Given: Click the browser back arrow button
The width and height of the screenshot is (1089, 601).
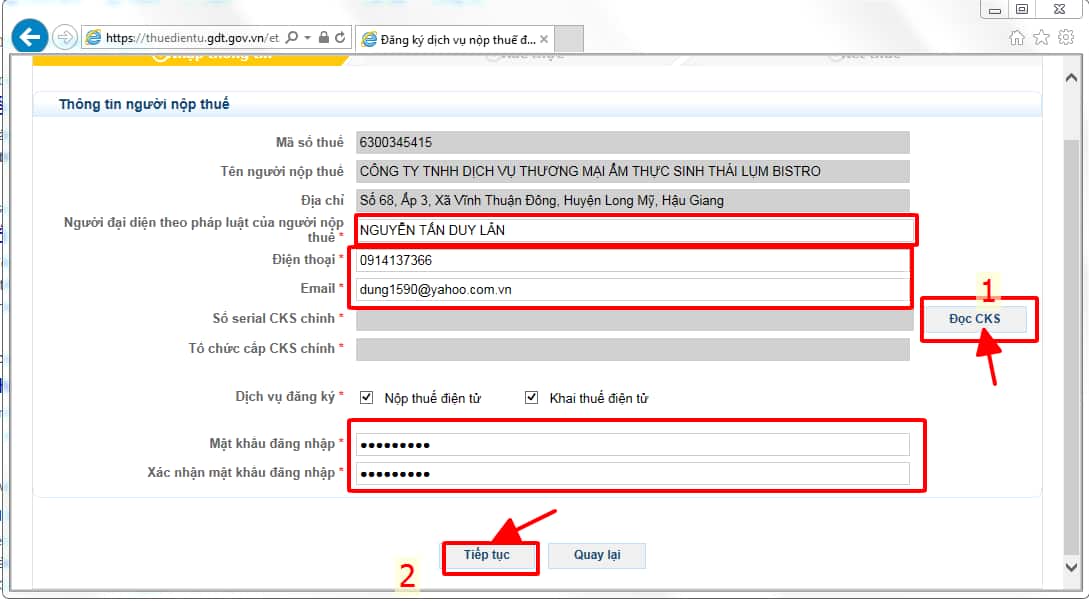Looking at the screenshot, I should 29,38.
